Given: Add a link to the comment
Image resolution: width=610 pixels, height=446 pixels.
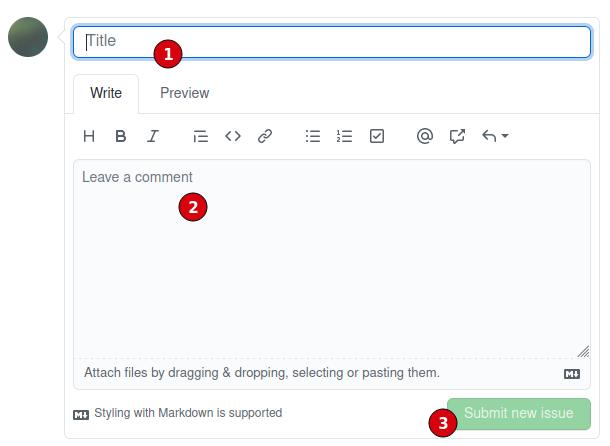Looking at the screenshot, I should (265, 136).
